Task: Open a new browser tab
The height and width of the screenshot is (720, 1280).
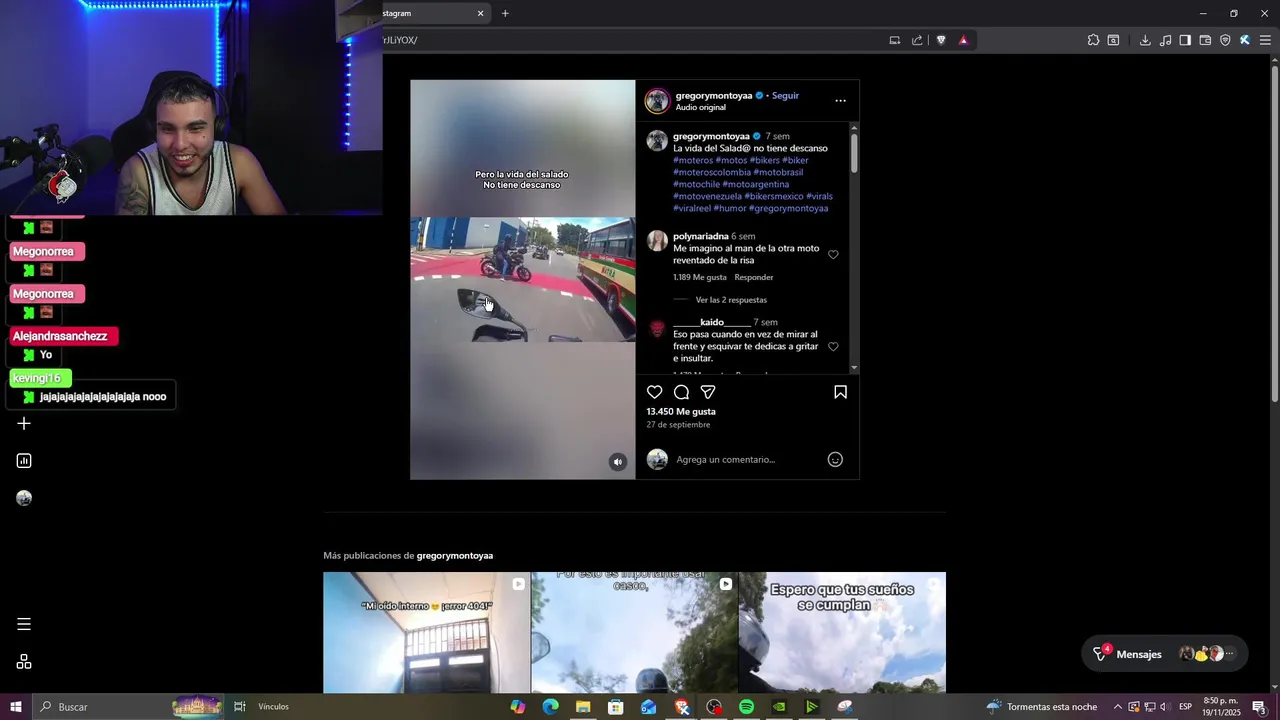Action: [x=505, y=13]
